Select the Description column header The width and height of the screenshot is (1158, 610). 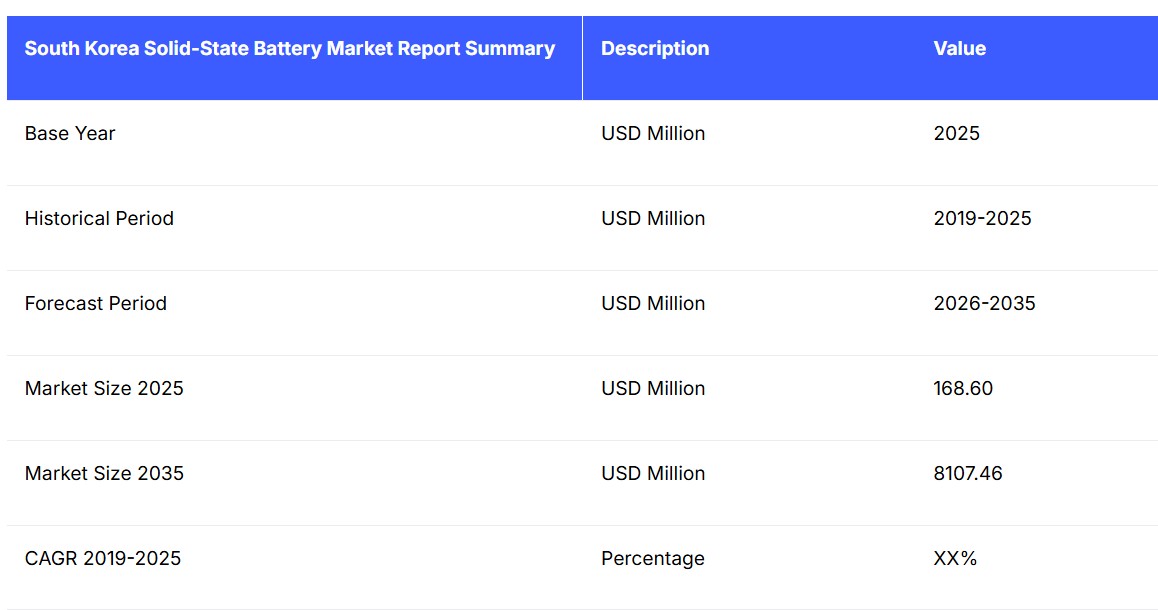pos(655,49)
